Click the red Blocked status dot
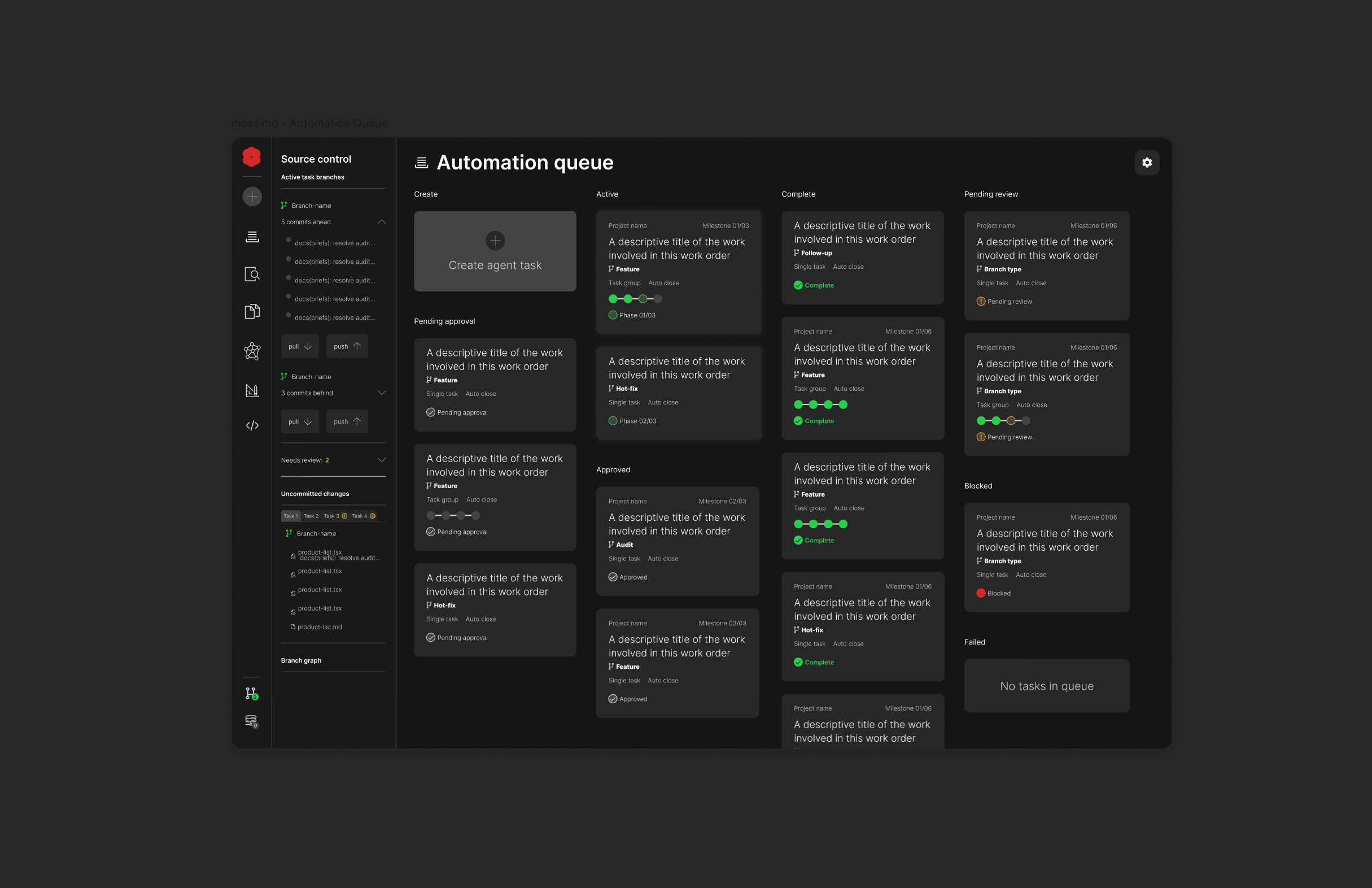Image resolution: width=1372 pixels, height=888 pixels. coord(981,593)
